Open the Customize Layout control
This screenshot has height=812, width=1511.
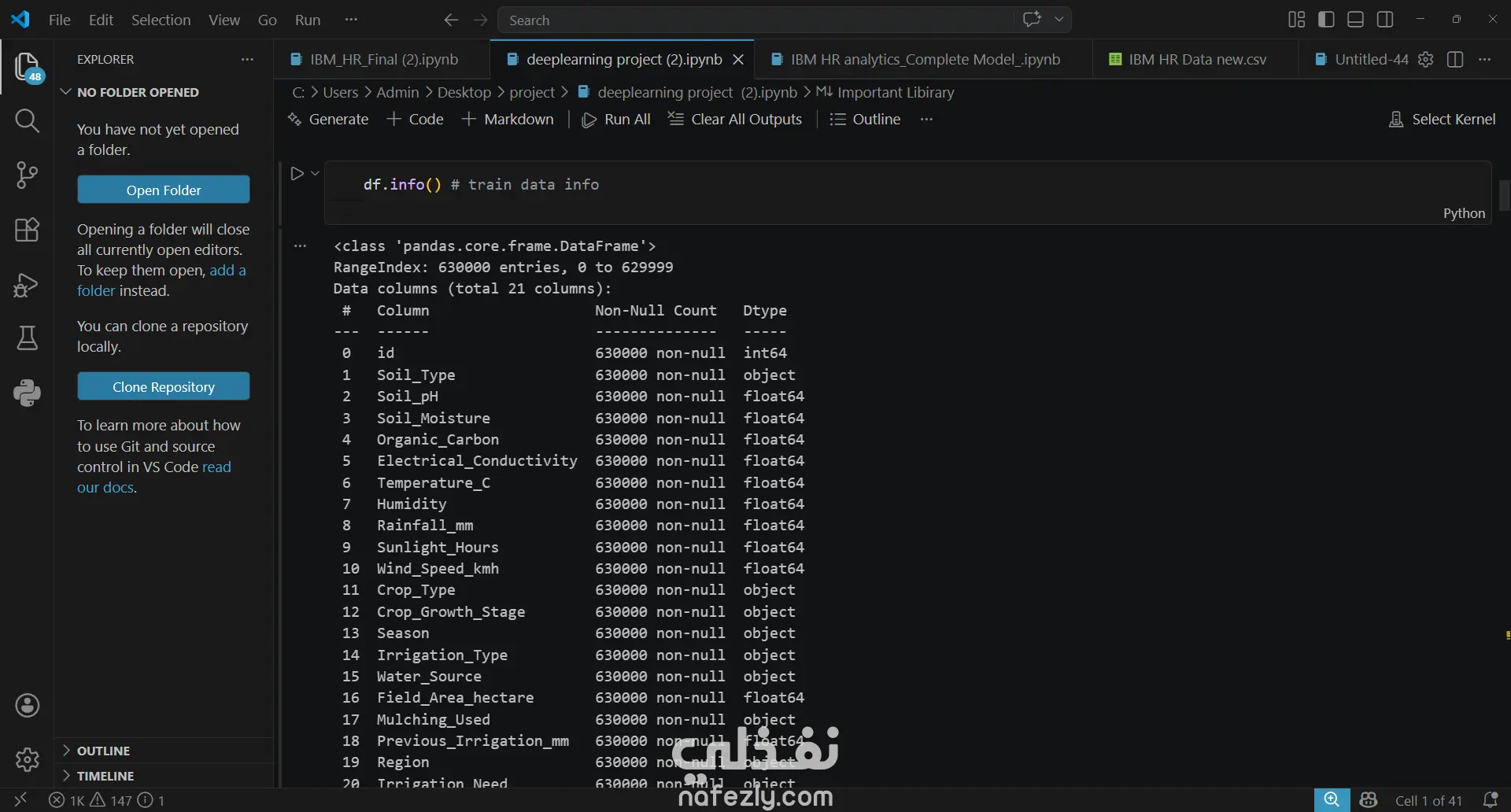pyautogui.click(x=1296, y=20)
